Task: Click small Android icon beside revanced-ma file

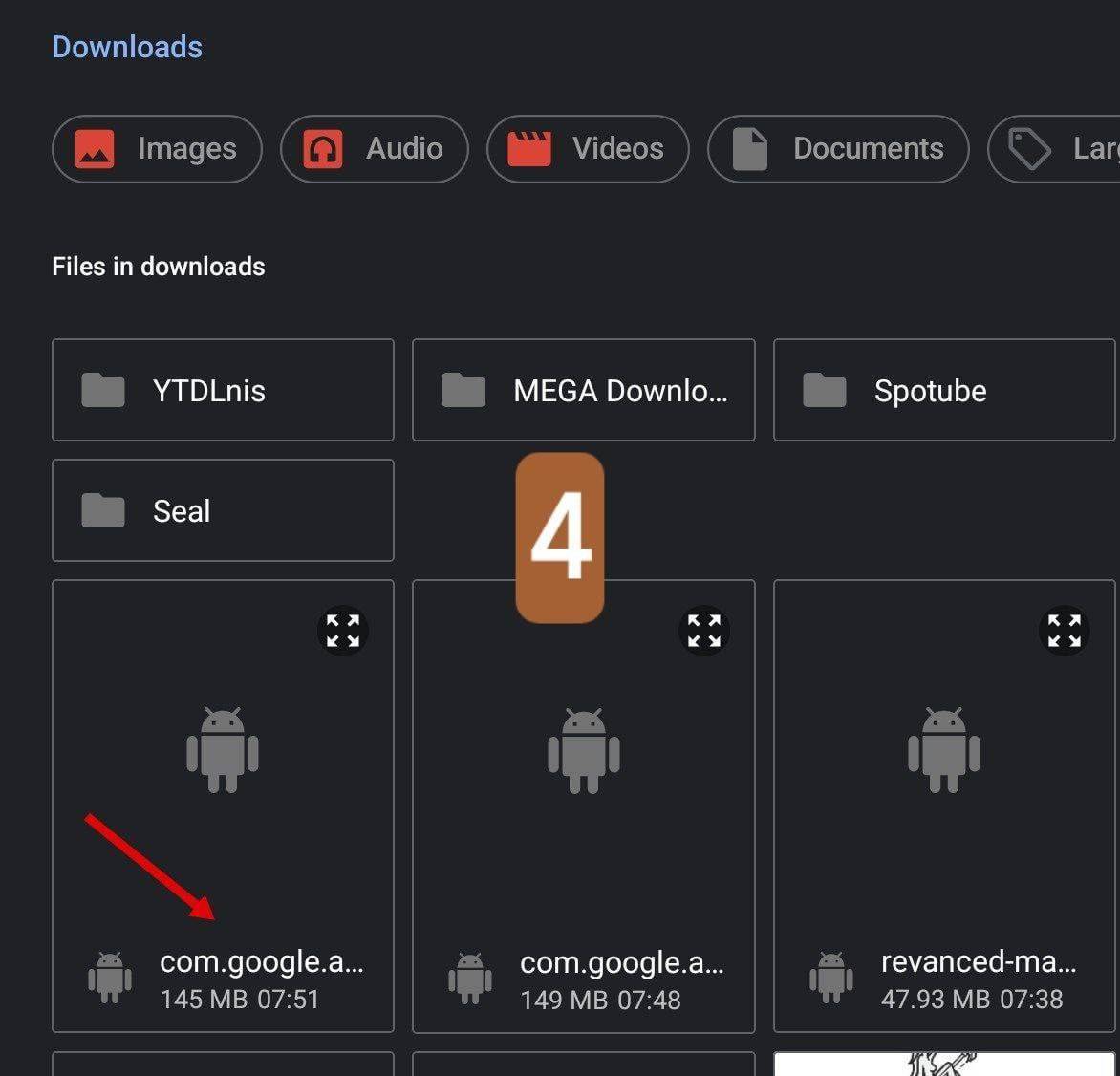Action: tap(830, 978)
